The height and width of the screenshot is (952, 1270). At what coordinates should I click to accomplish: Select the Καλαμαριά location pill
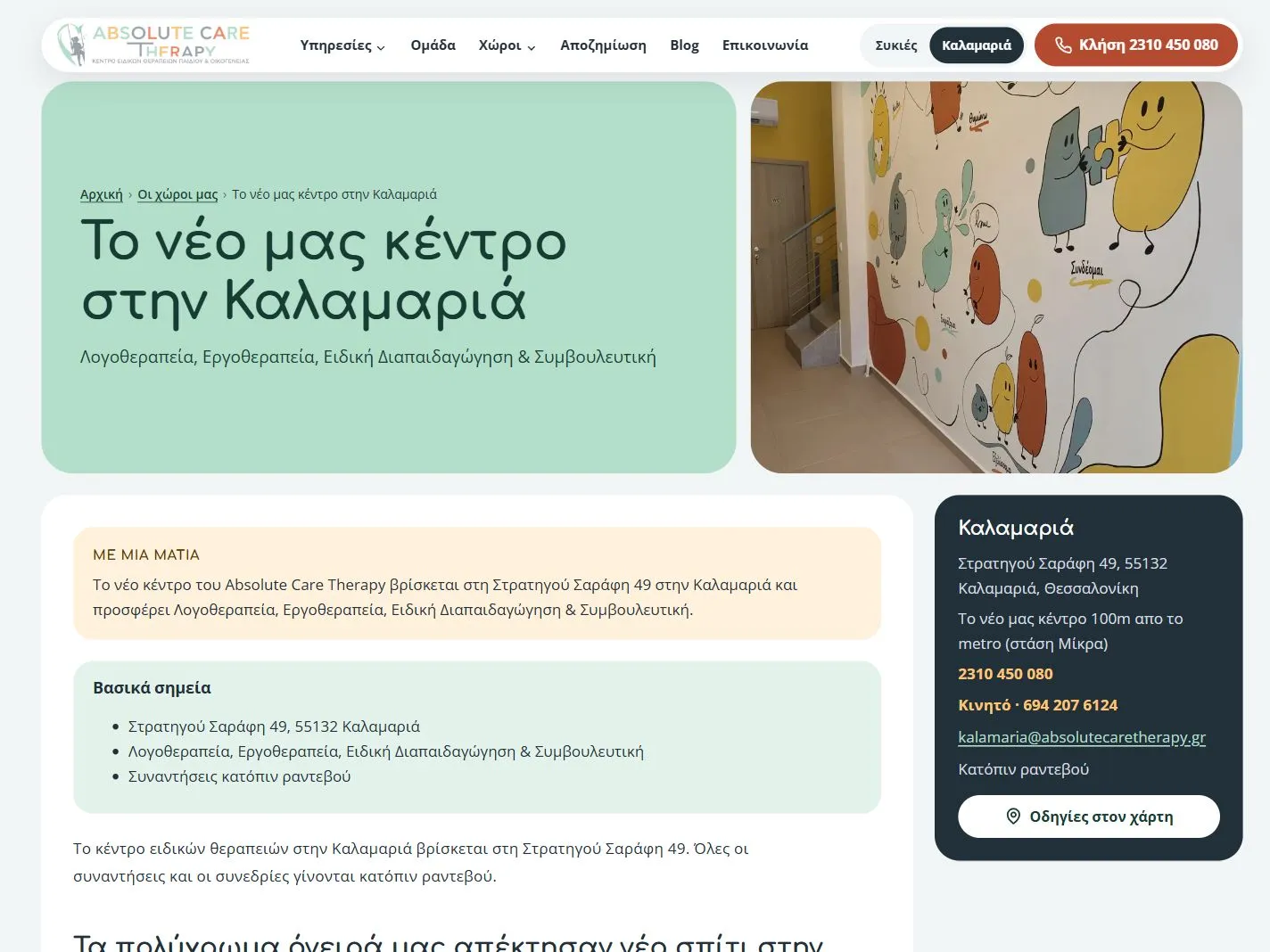(977, 45)
